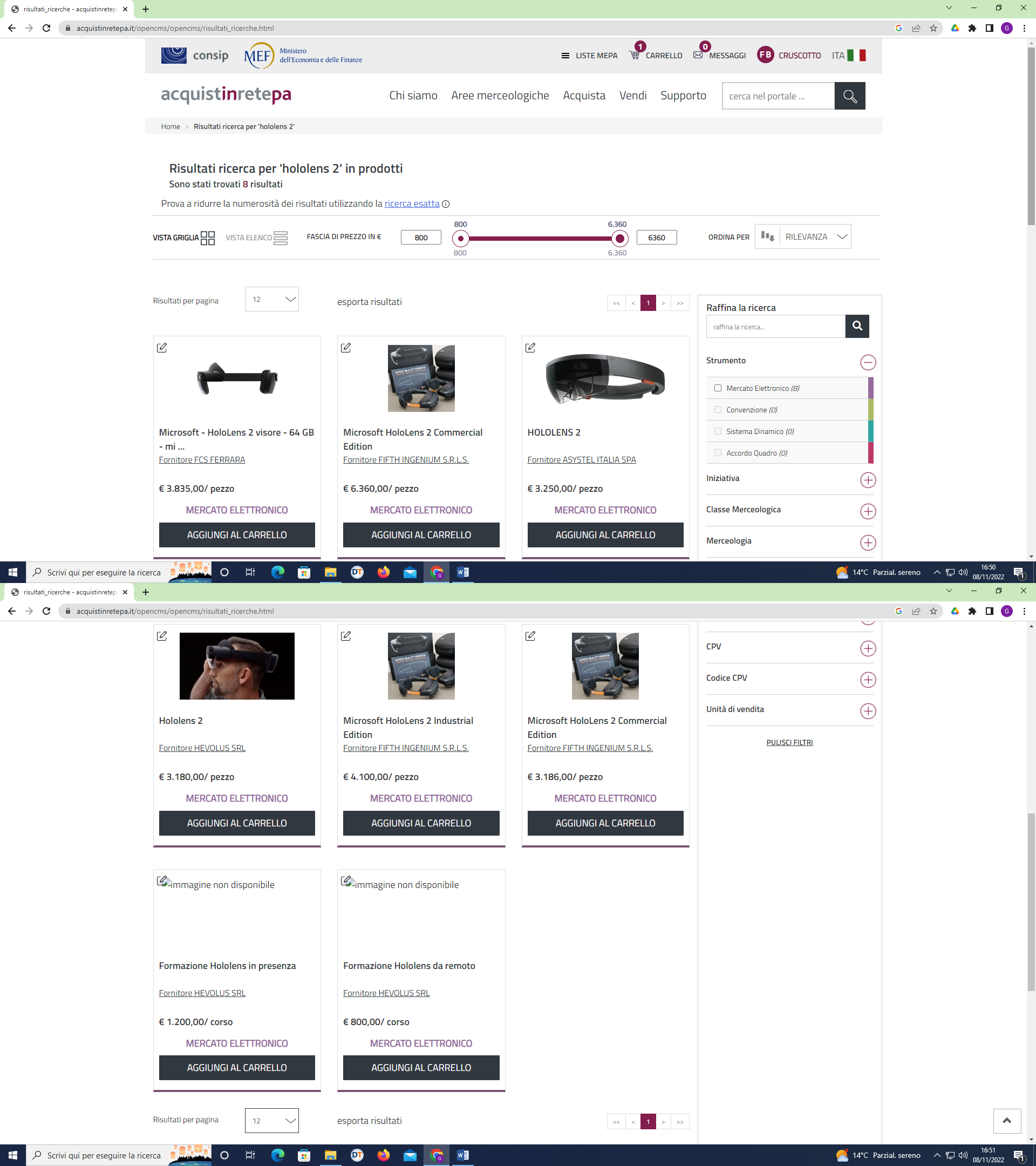
Task: Click the consip logo
Action: coord(195,55)
